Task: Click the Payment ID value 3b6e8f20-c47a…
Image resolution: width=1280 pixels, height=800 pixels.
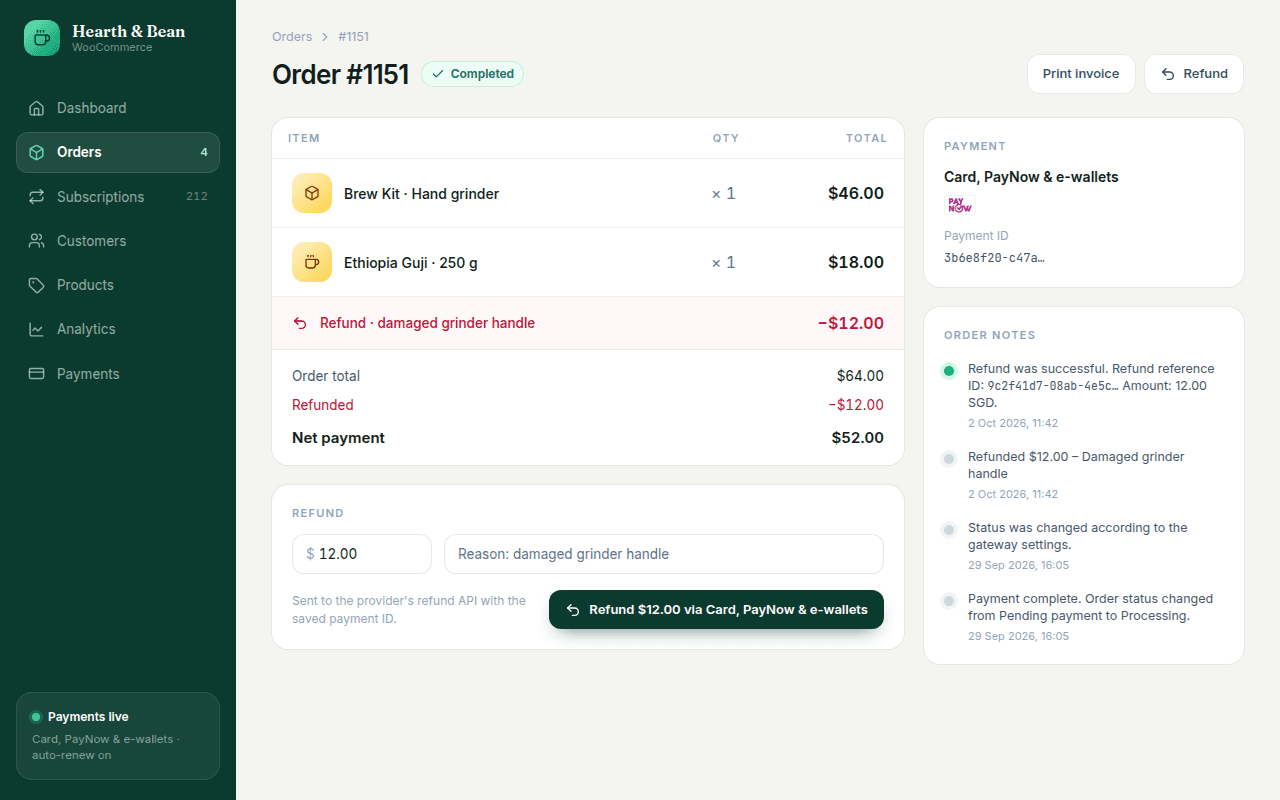Action: point(995,258)
